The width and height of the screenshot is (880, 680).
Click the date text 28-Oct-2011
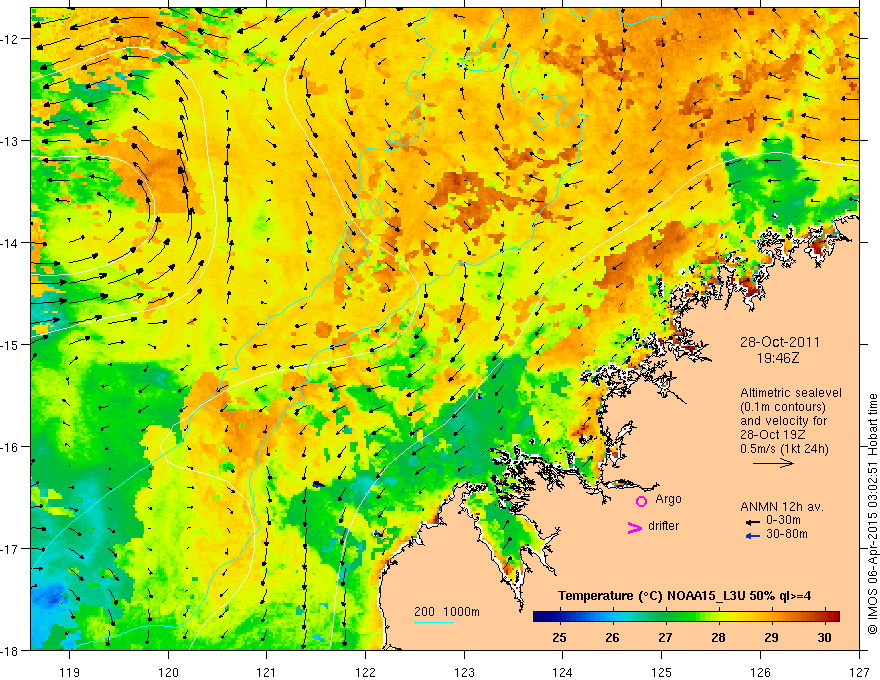click(x=780, y=342)
